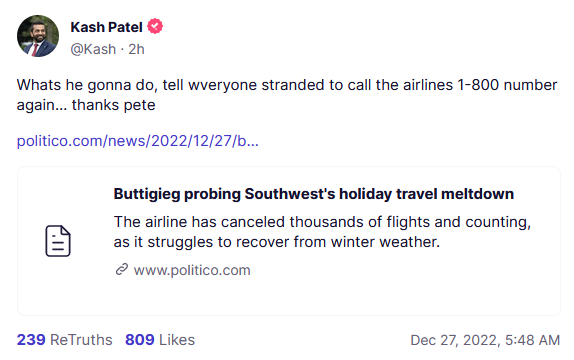574x360 pixels.
Task: Follow the politico.com/news/2022/12/27 link
Action: click(138, 141)
